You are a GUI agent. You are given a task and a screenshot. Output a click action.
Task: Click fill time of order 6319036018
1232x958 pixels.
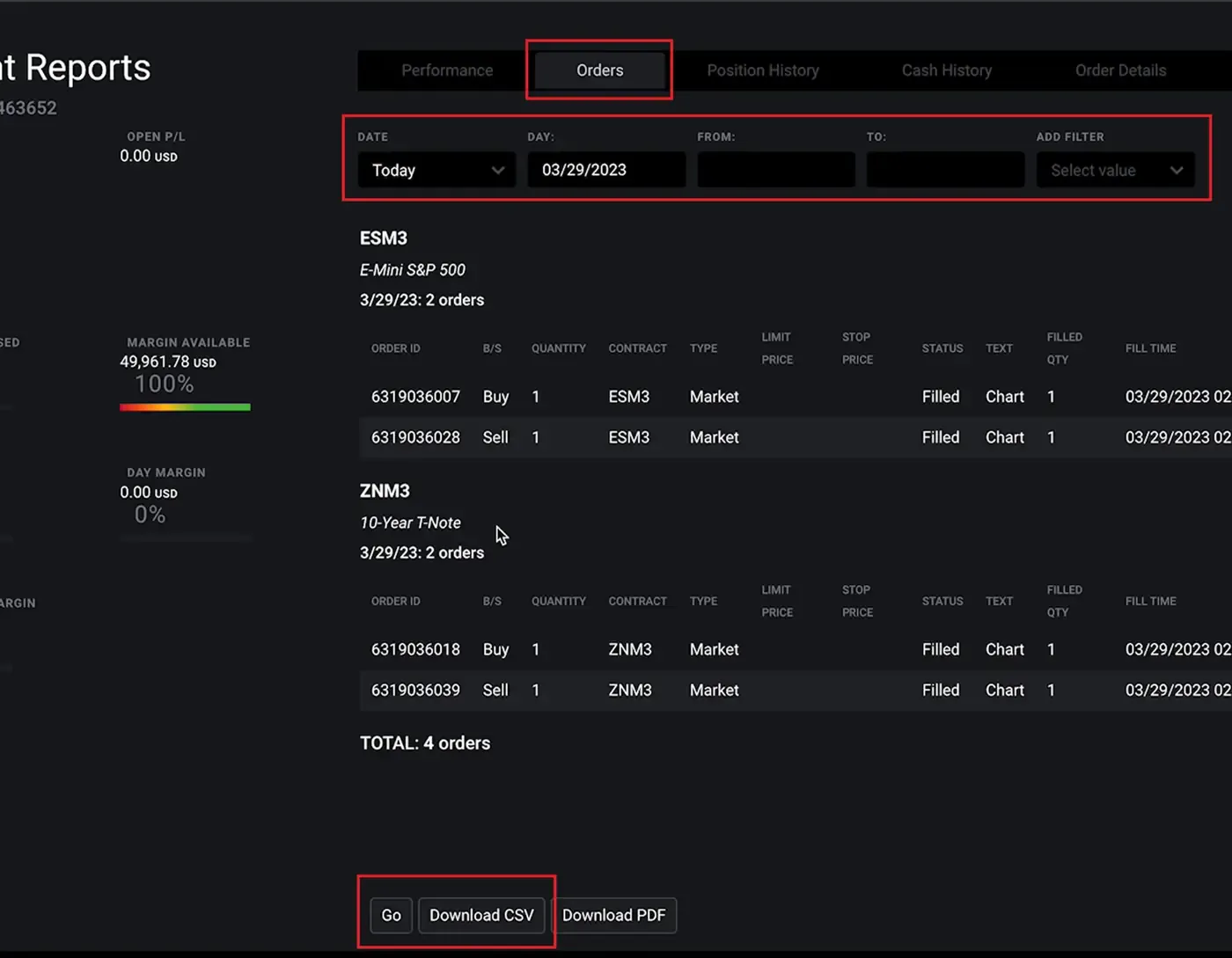coord(1178,649)
